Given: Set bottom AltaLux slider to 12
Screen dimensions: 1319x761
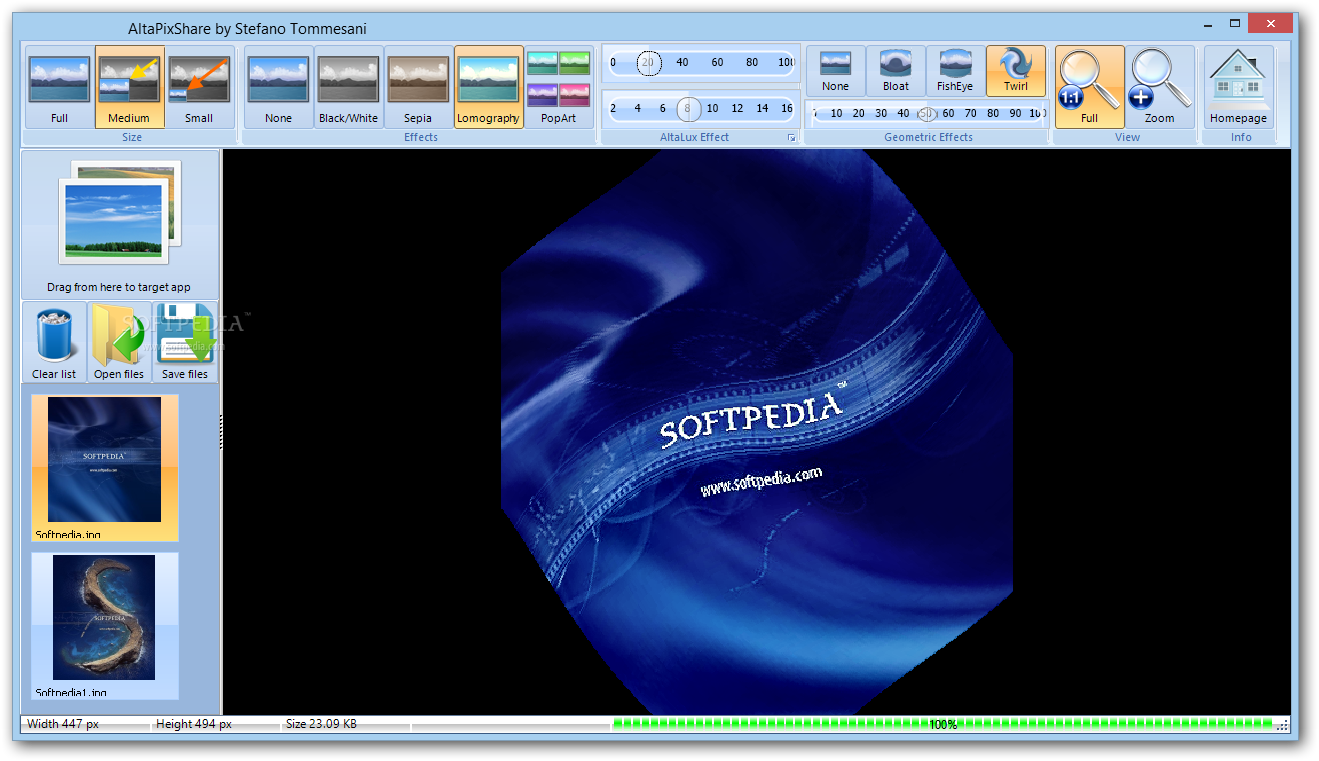Looking at the screenshot, I should point(737,108).
